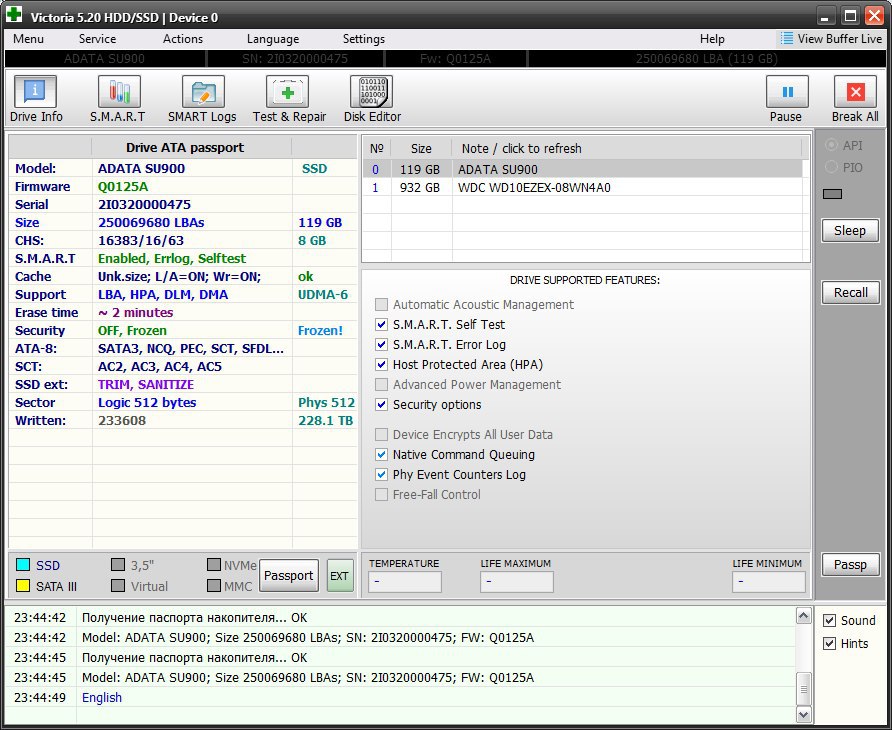Click the Passport button
Viewport: 892px width, 730px height.
288,575
